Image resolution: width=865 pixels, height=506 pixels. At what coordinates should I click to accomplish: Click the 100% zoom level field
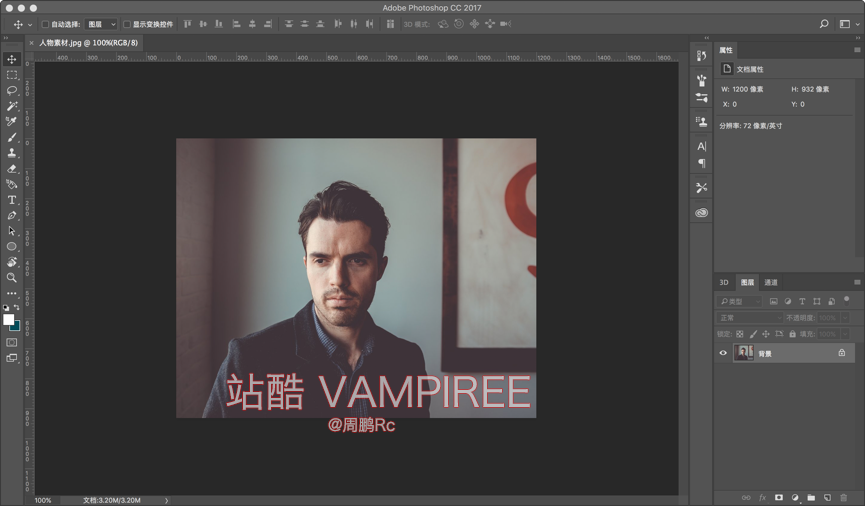pyautogui.click(x=43, y=500)
